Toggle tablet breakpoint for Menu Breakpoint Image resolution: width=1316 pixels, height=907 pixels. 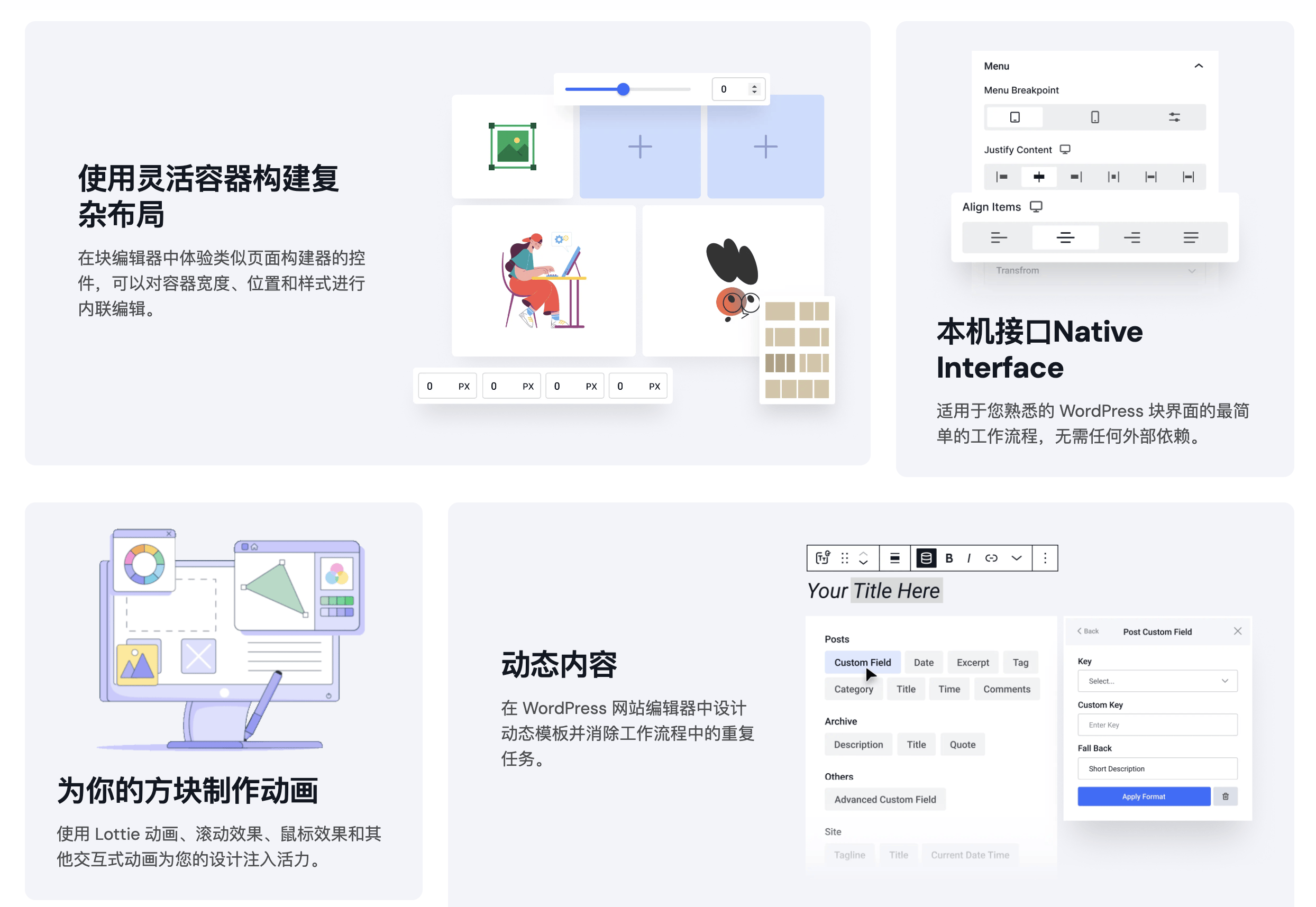click(x=1017, y=117)
